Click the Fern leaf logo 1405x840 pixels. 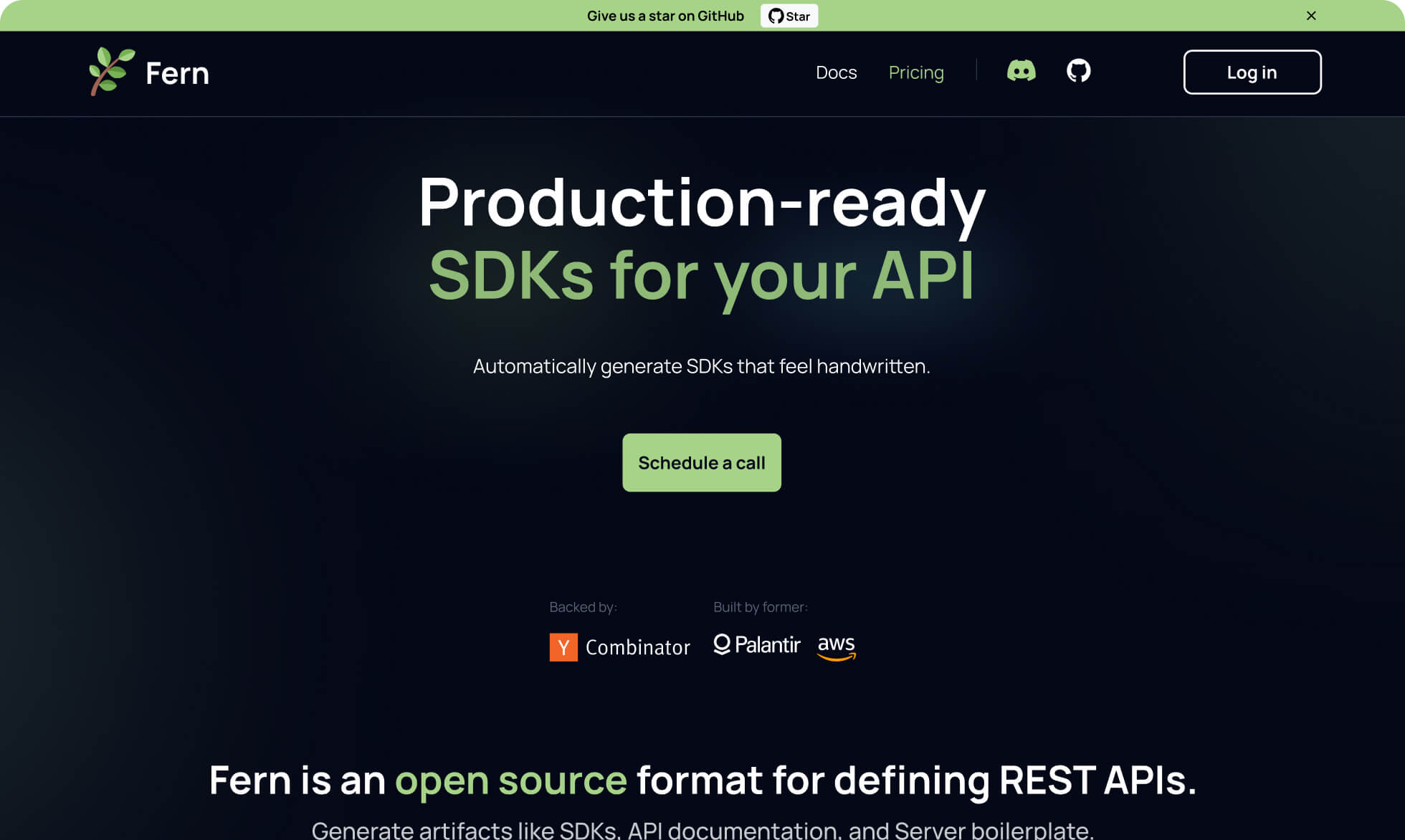tap(111, 72)
